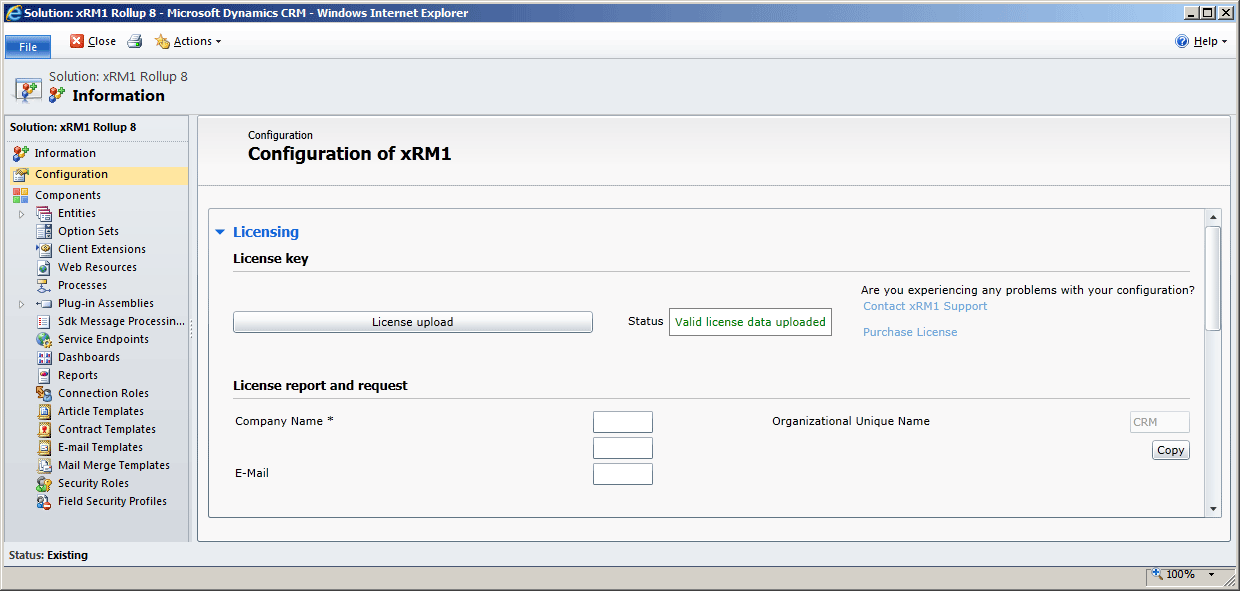Open the zoom level 100% dropdown
This screenshot has width=1240, height=591.
[1212, 575]
